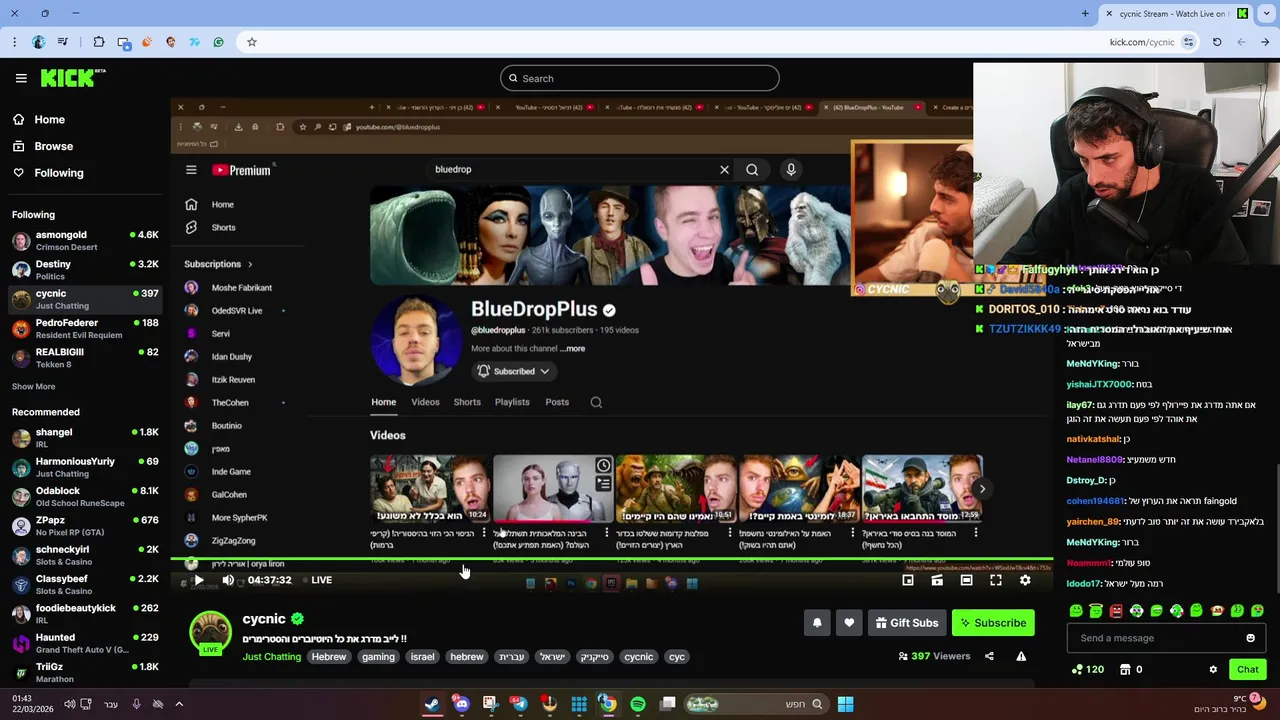This screenshot has width=1280, height=720.
Task: Expand the YouTube Subscriptions section
Action: tap(219, 264)
